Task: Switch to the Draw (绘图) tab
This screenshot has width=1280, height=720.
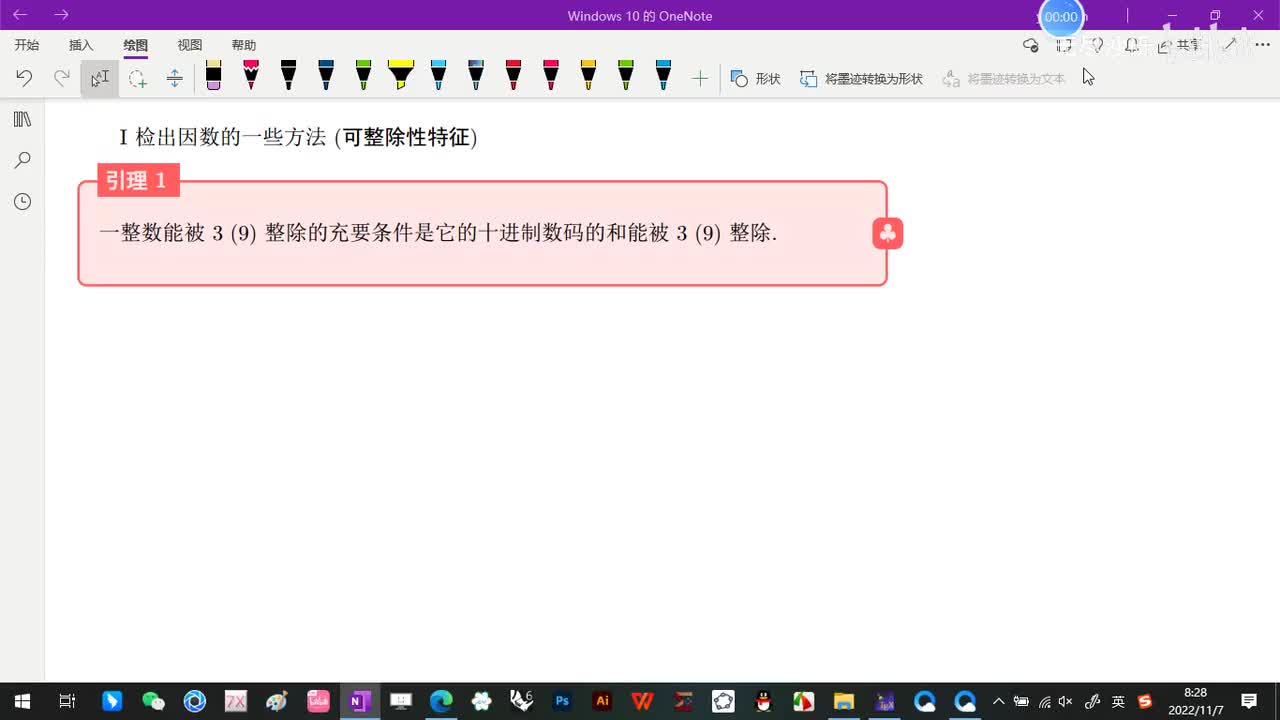Action: (x=135, y=45)
